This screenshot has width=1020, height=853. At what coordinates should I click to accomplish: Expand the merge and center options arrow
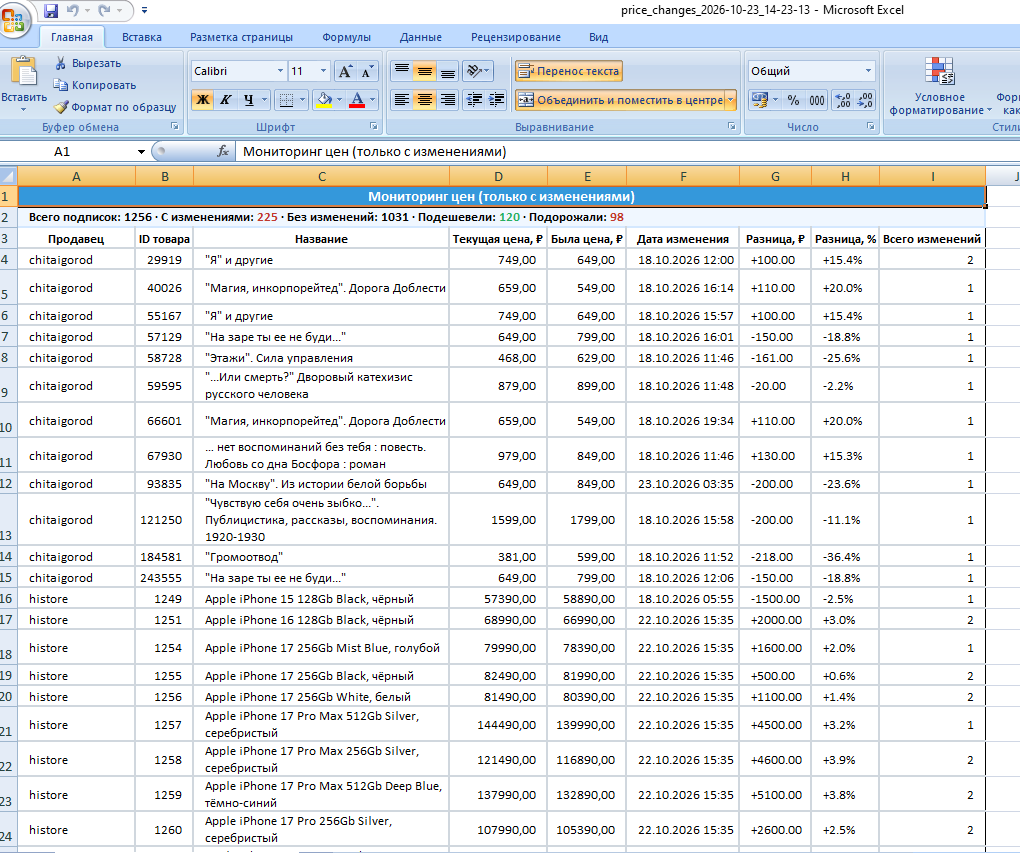[x=731, y=100]
